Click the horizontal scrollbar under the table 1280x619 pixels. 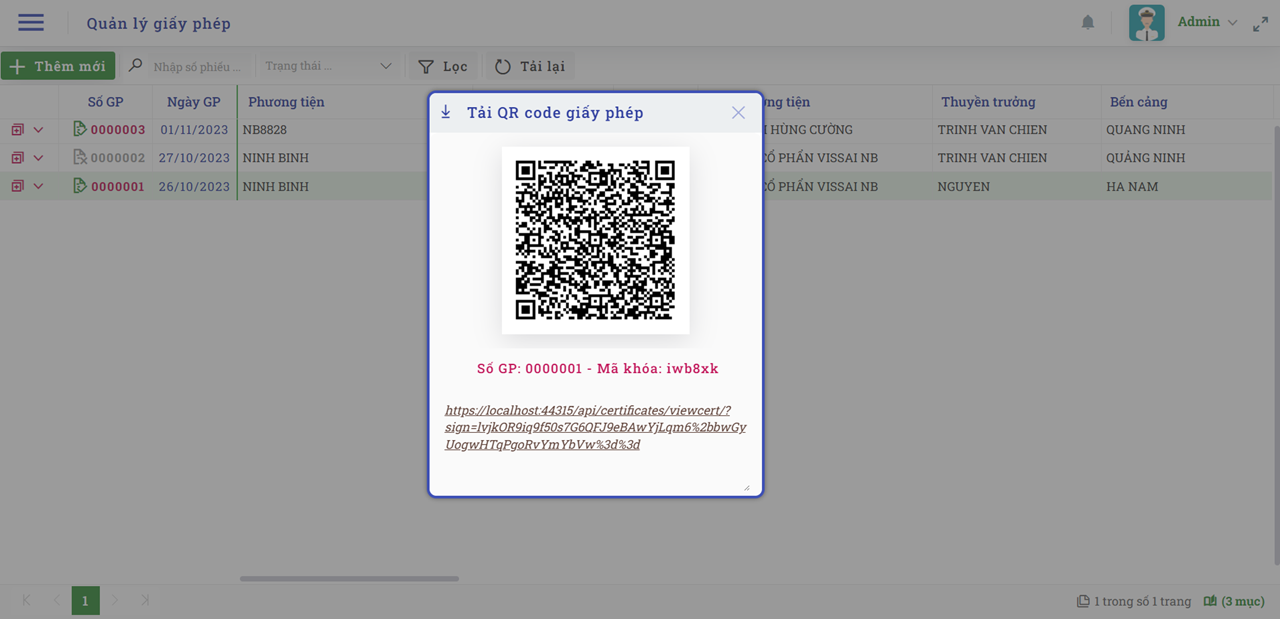(x=349, y=578)
